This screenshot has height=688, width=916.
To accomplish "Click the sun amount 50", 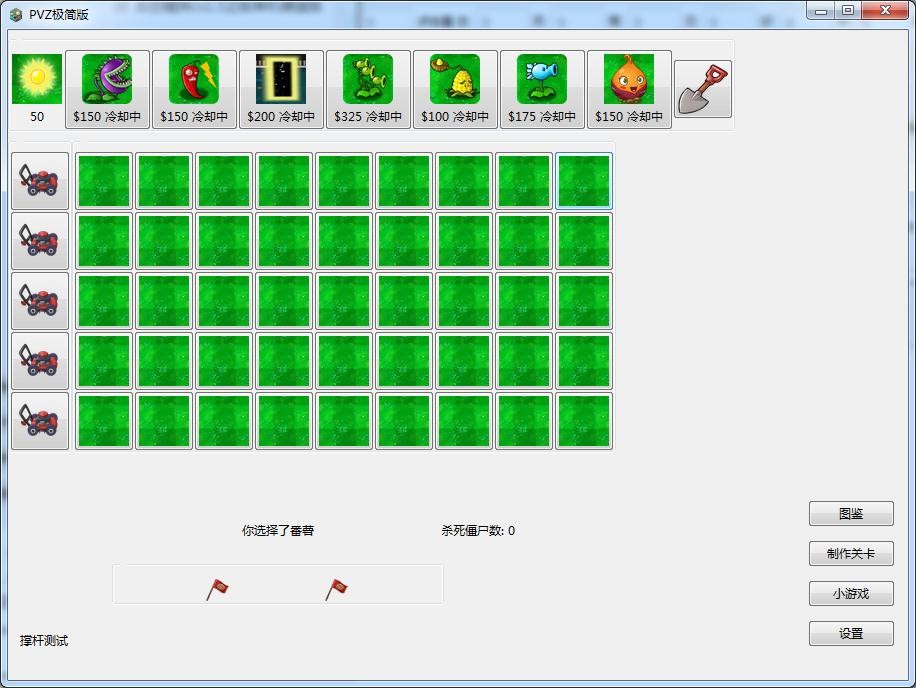I will pos(37,116).
